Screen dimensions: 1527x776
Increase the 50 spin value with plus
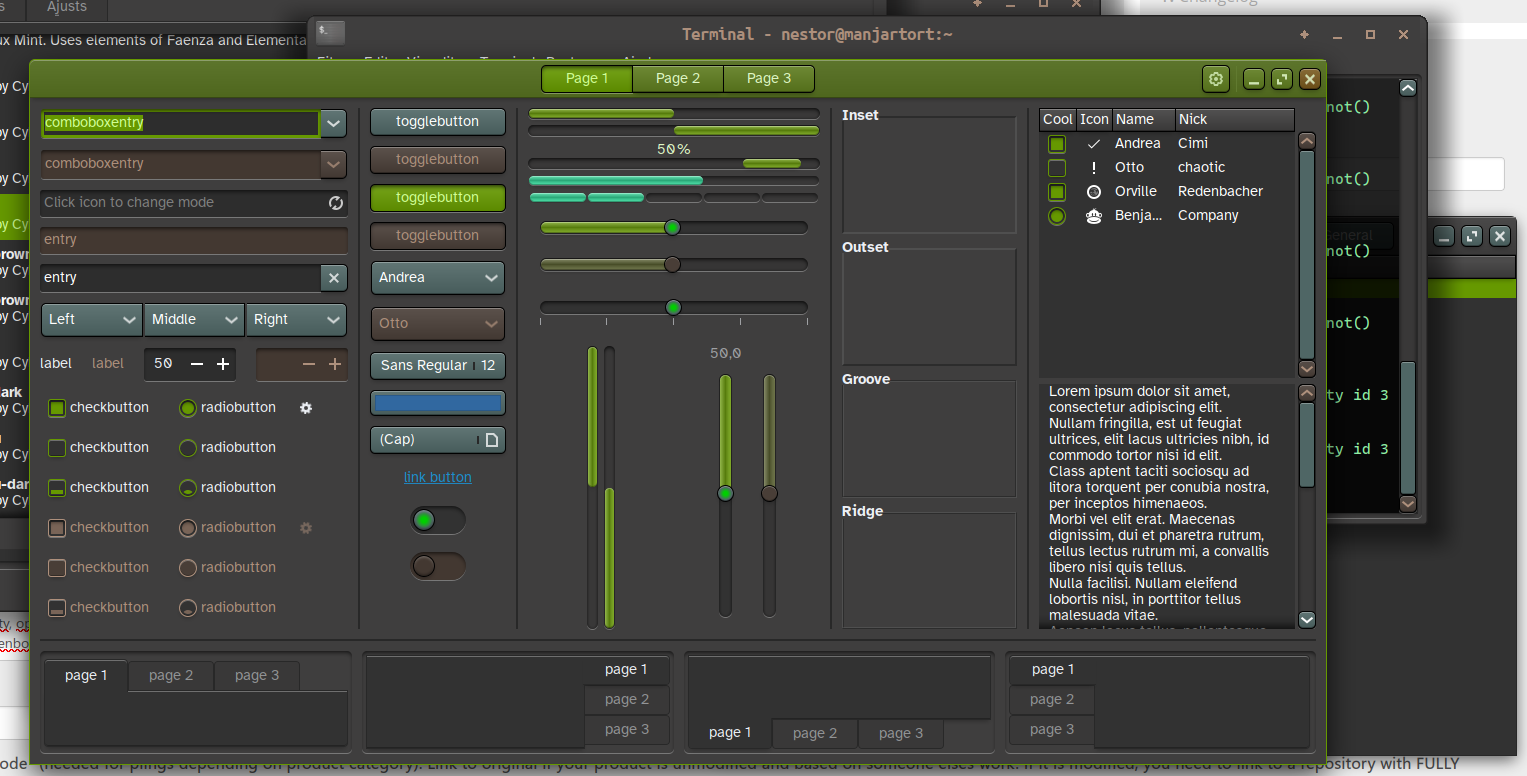tap(223, 364)
